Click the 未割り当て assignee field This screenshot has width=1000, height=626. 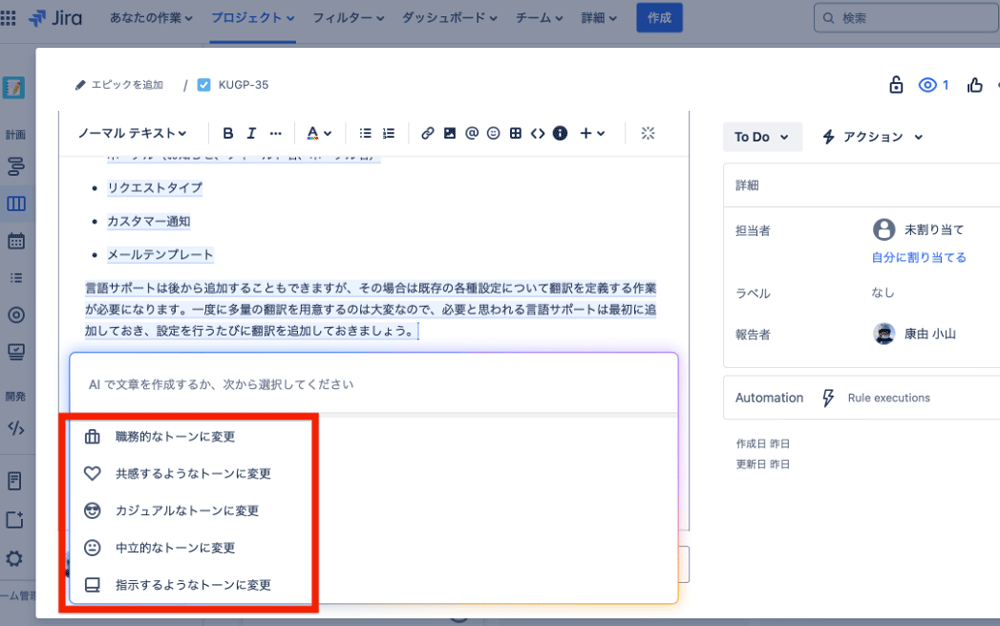point(918,229)
